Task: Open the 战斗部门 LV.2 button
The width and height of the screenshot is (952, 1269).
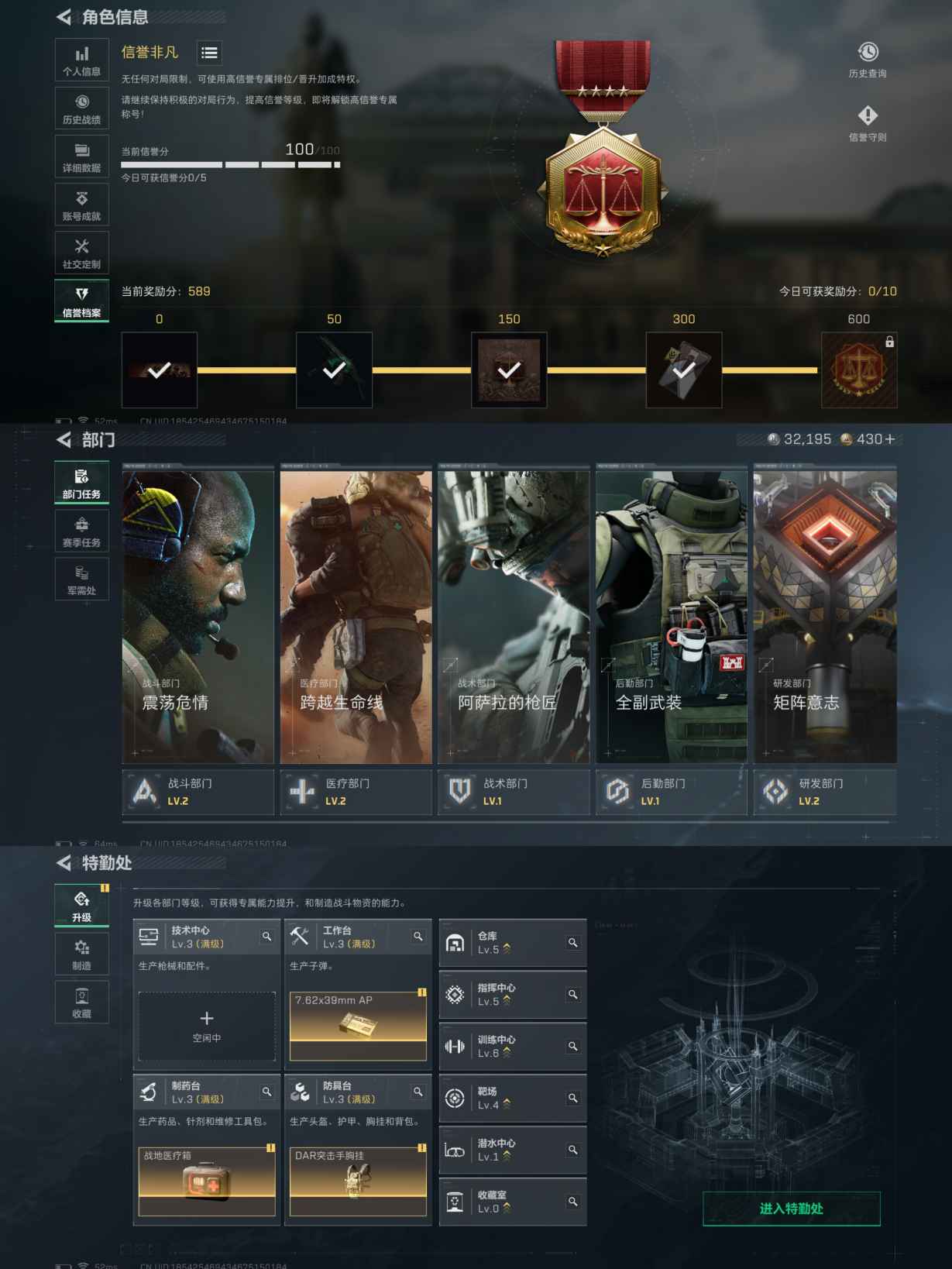Action: pos(198,792)
